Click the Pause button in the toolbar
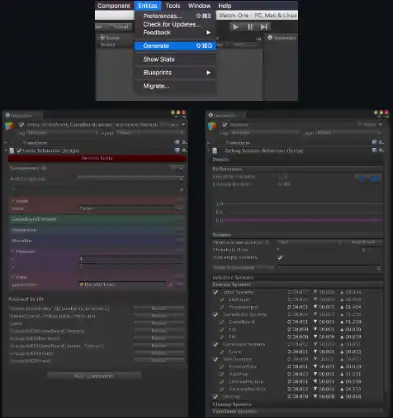Viewport: 393px width, 418px height. 250,27
